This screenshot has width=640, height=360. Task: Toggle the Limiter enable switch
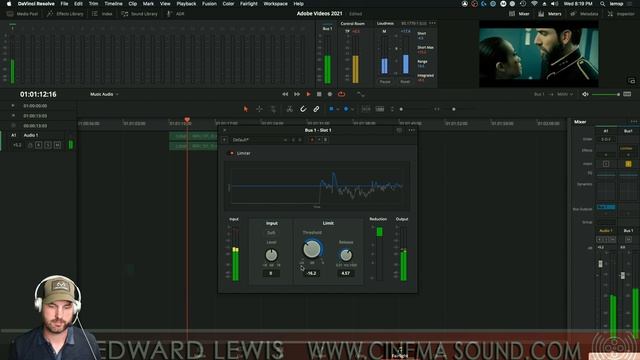tap(231, 153)
